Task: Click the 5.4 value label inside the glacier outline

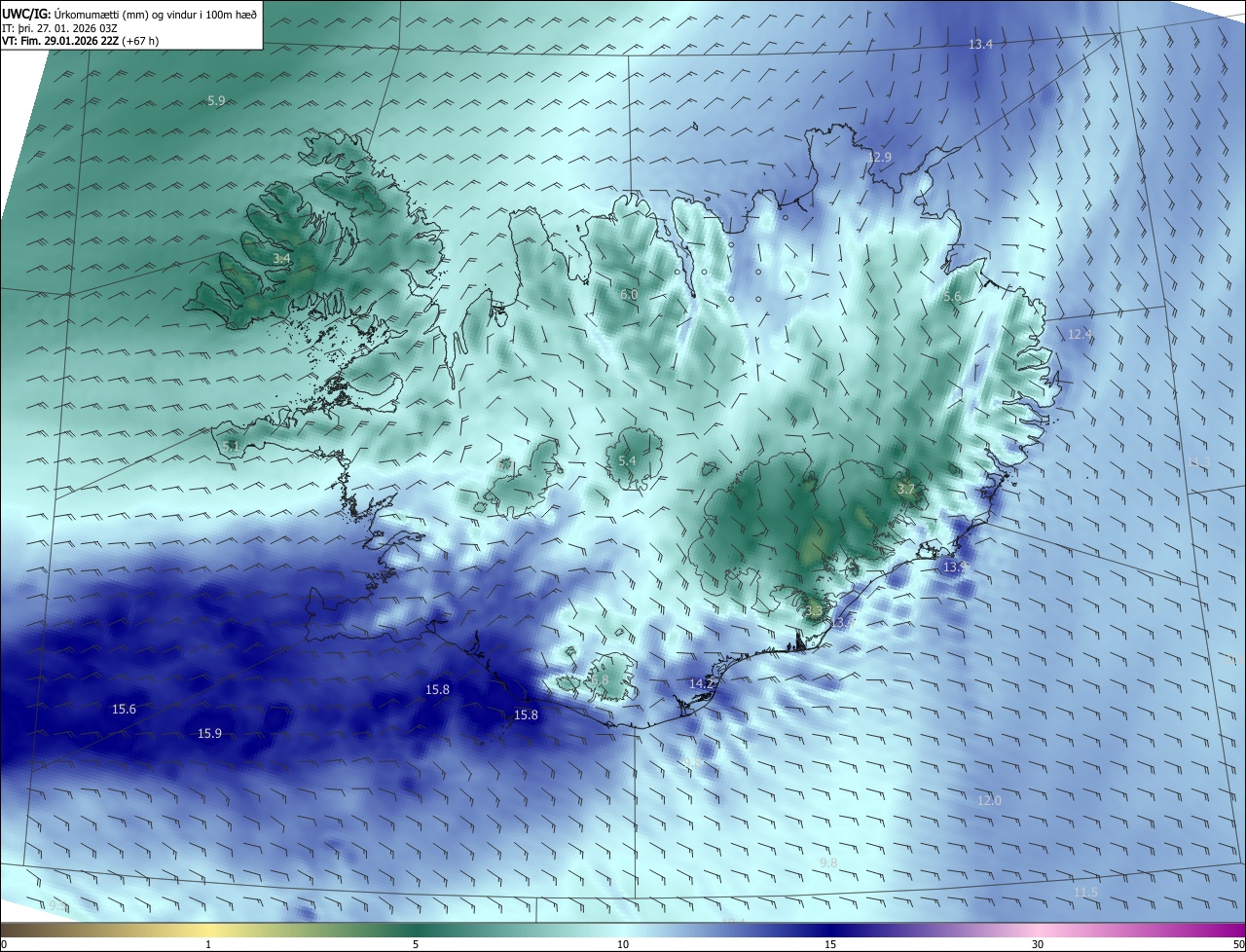Action: [627, 460]
